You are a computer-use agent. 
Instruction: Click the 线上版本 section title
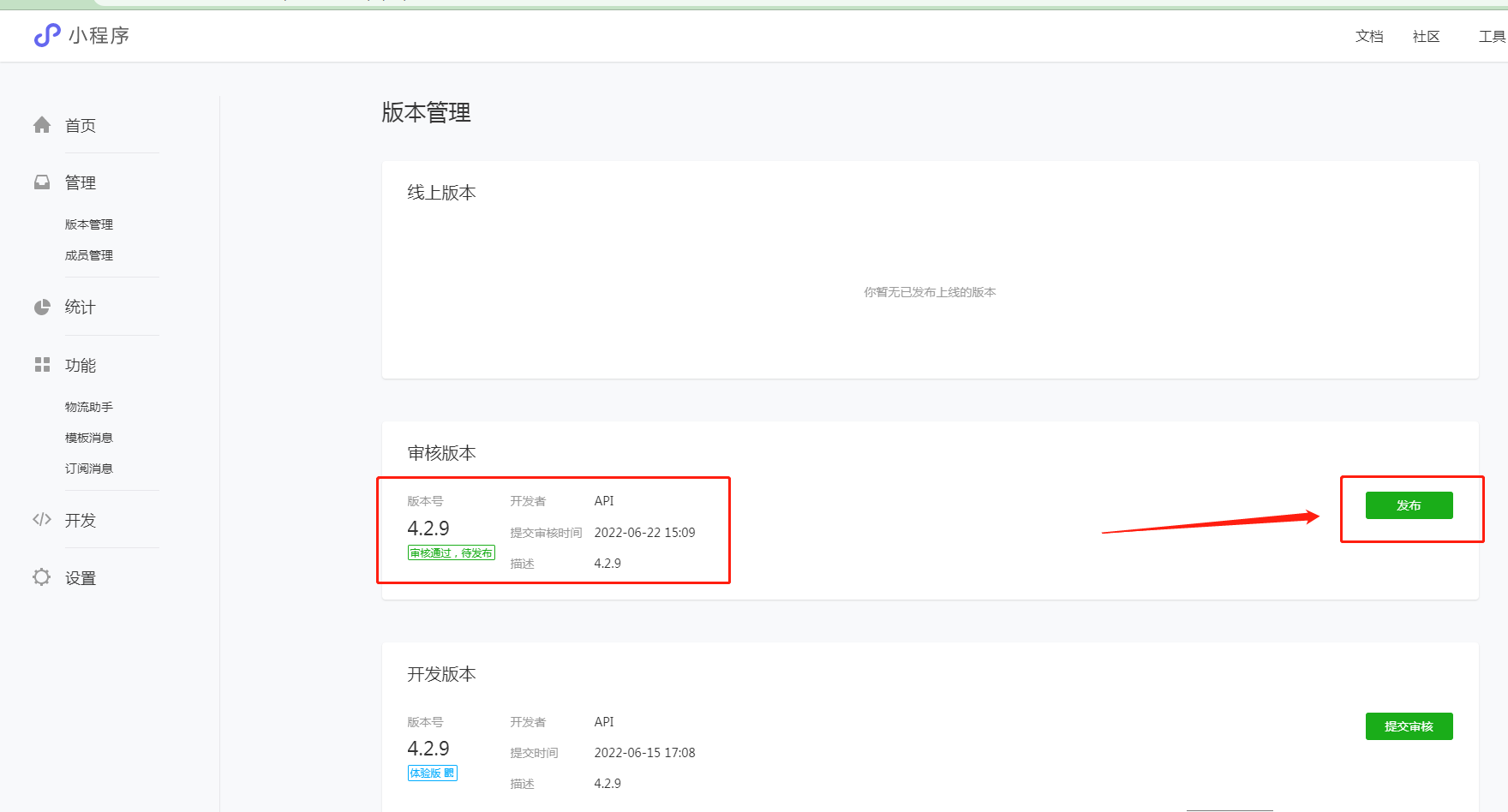point(441,193)
